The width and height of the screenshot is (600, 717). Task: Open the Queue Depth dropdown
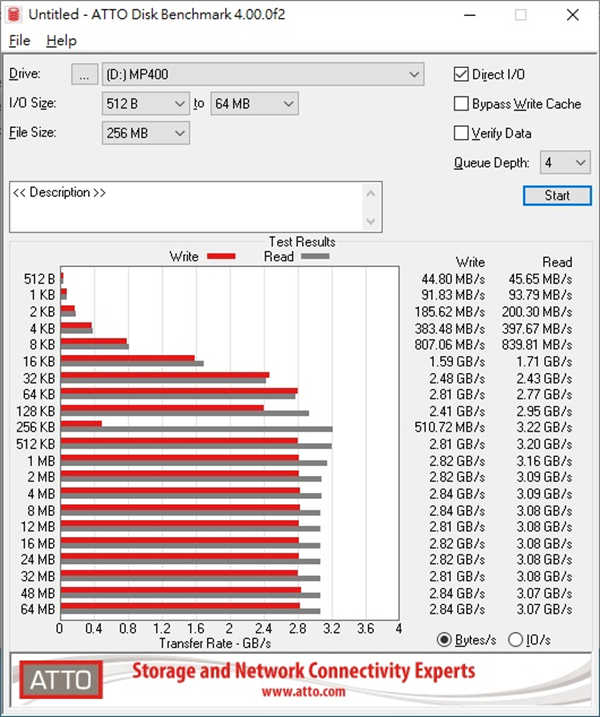coord(565,163)
